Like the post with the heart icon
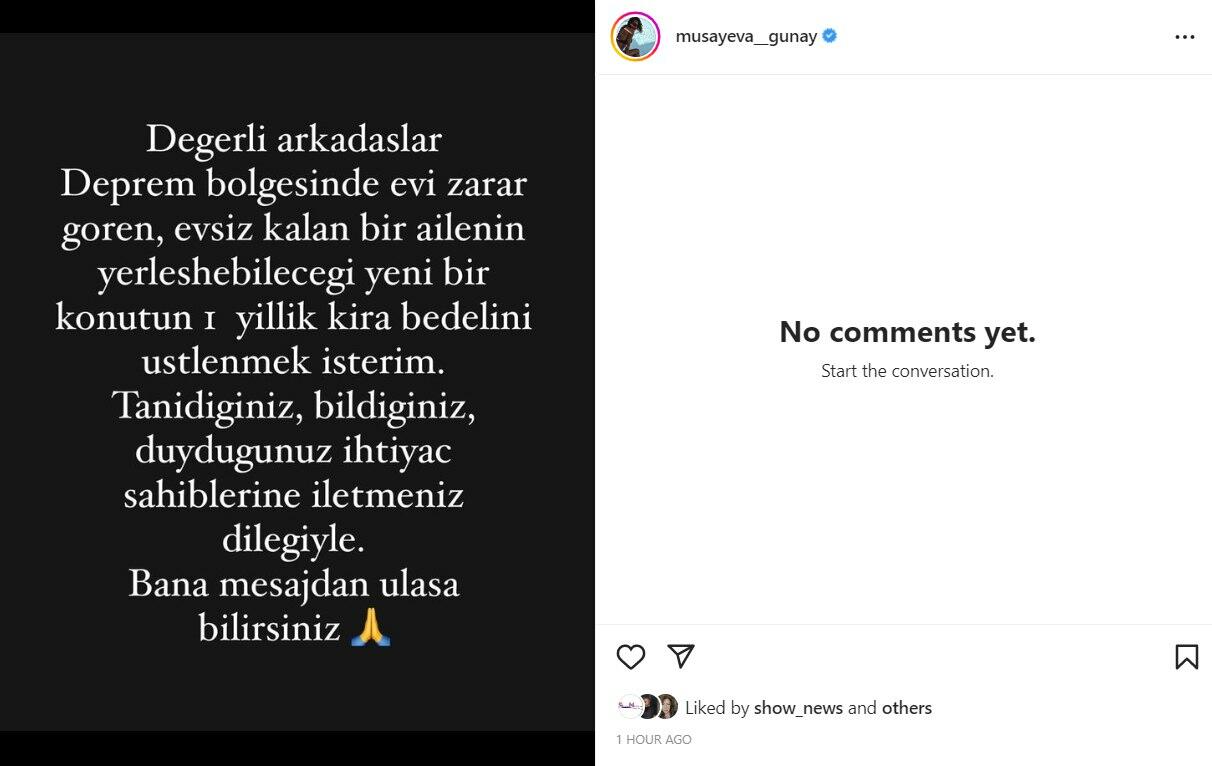This screenshot has height=766, width=1212. pos(631,656)
